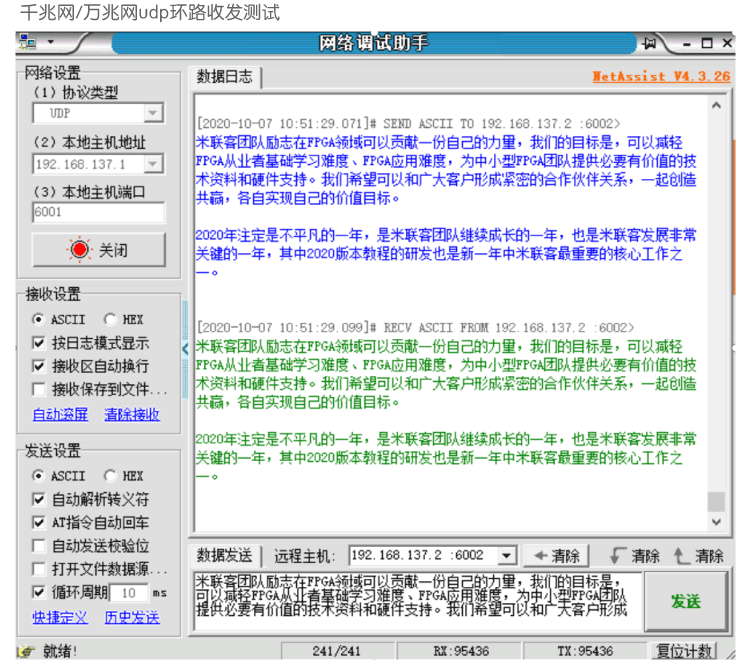Select HEX radio in 接收设置
Viewport: 750px width, 664px height.
123,320
